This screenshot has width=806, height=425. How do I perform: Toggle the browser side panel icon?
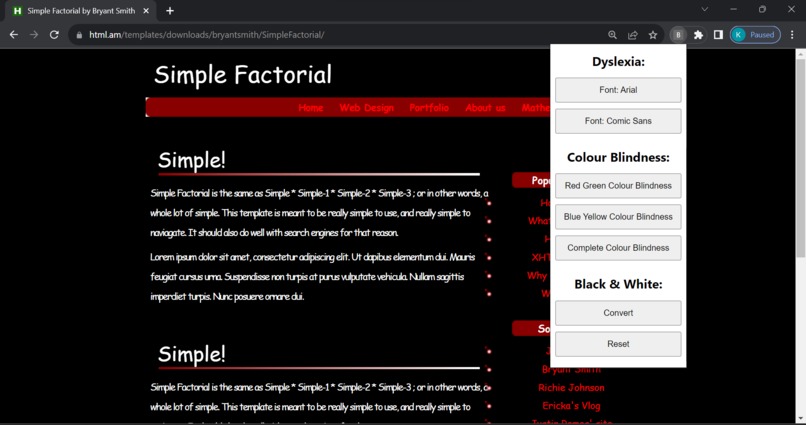(x=718, y=35)
